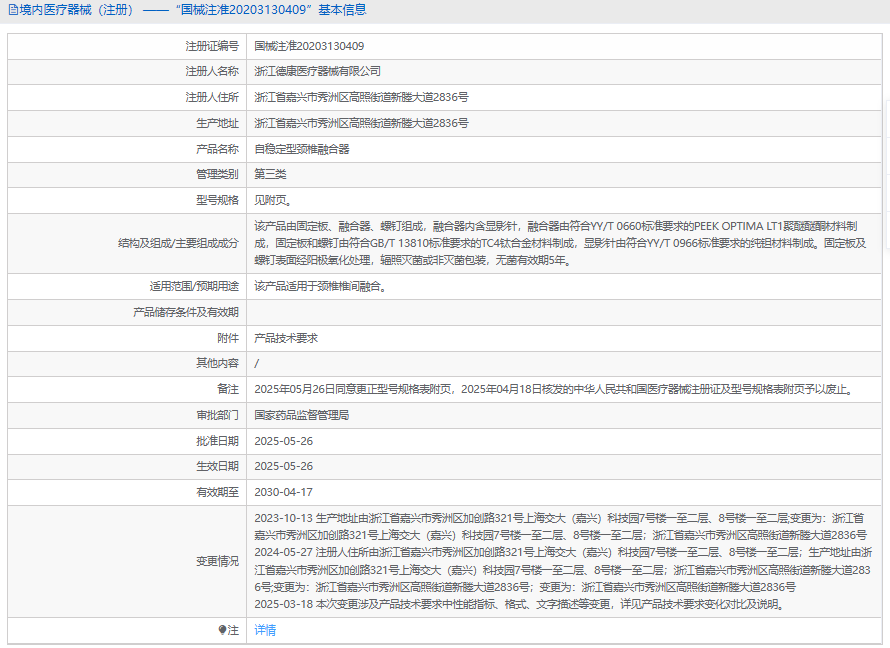Click the 结构及组成/主要组成成分 label
Image resolution: width=890 pixels, height=648 pixels.
coord(179,243)
